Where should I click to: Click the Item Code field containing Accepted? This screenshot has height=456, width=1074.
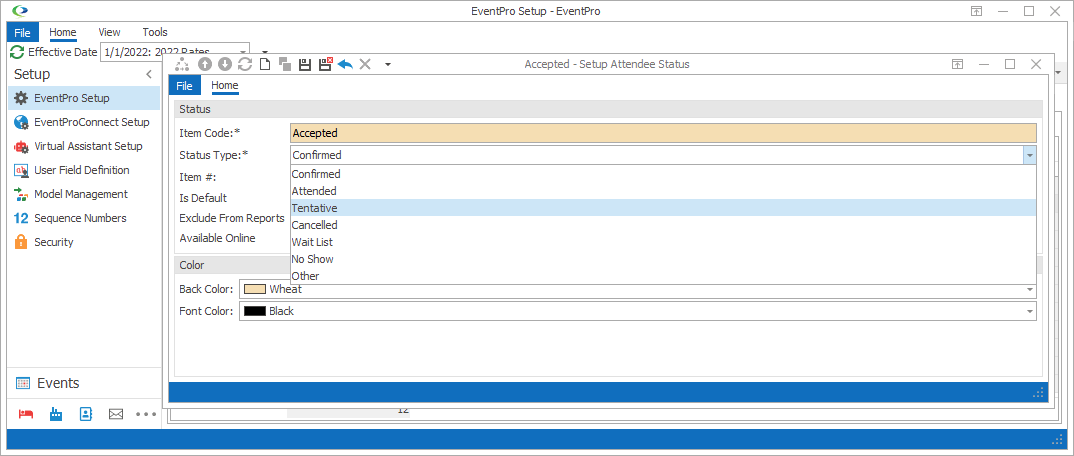click(x=663, y=133)
